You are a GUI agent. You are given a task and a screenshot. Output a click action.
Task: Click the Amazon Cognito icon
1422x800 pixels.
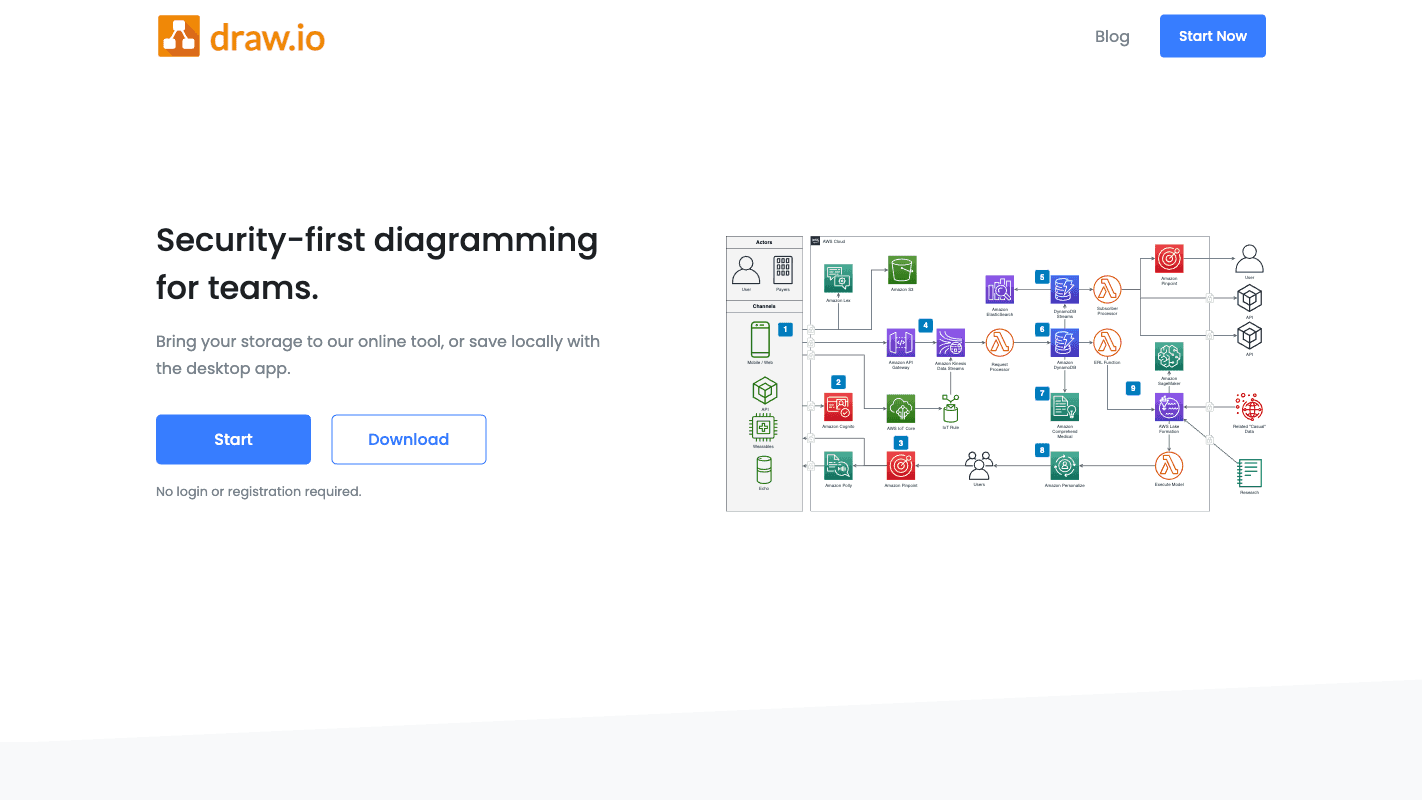[x=838, y=407]
